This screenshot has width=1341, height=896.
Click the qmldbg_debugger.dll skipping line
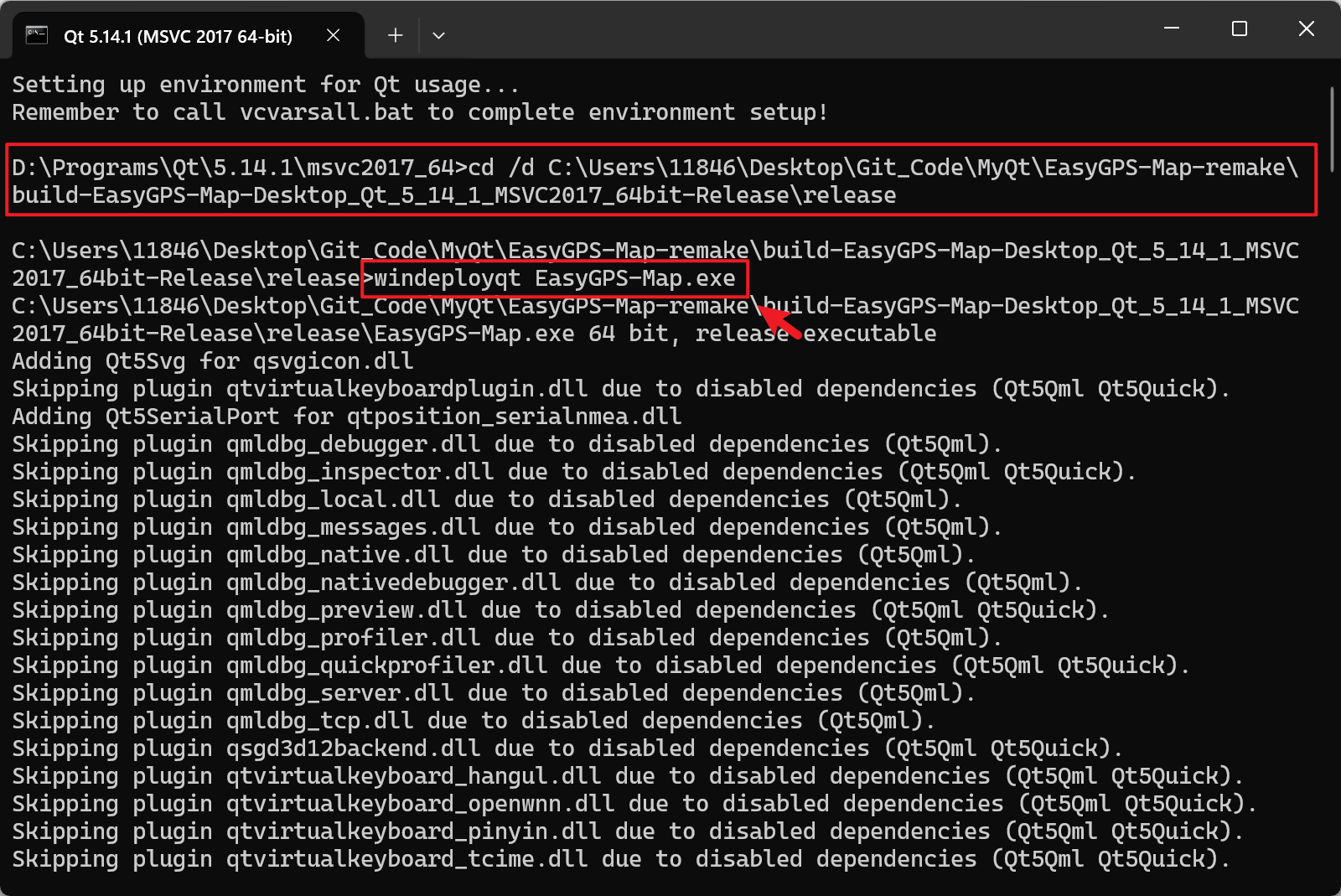click(507, 444)
